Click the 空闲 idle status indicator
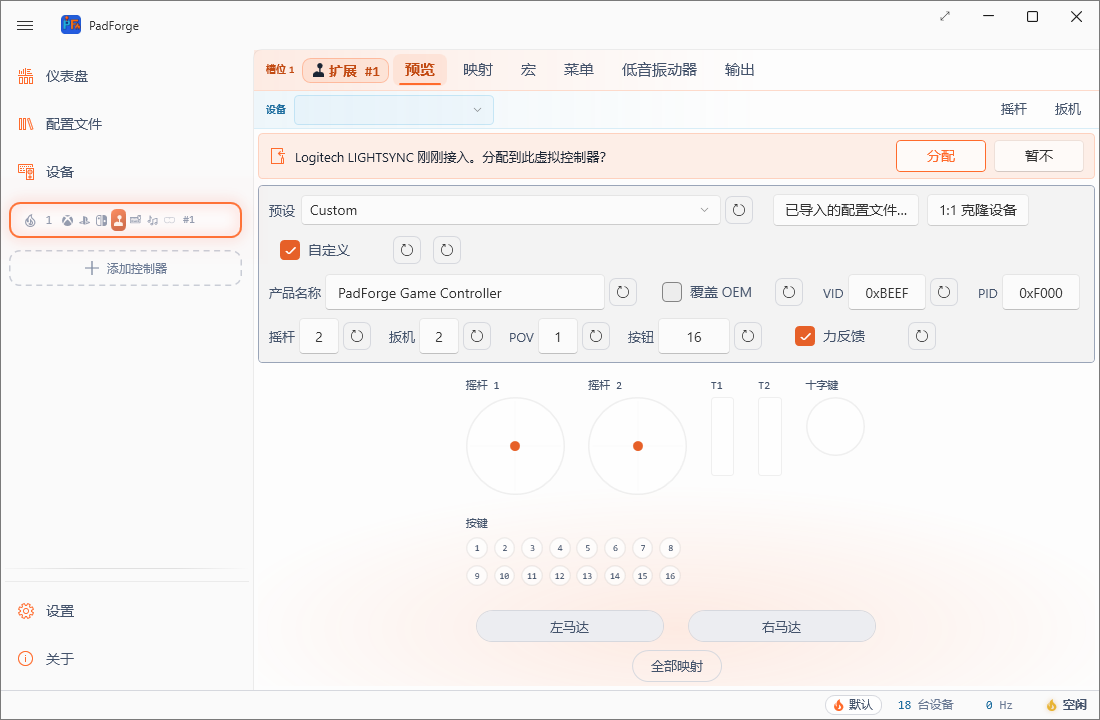Image resolution: width=1100 pixels, height=720 pixels. coord(1066,705)
